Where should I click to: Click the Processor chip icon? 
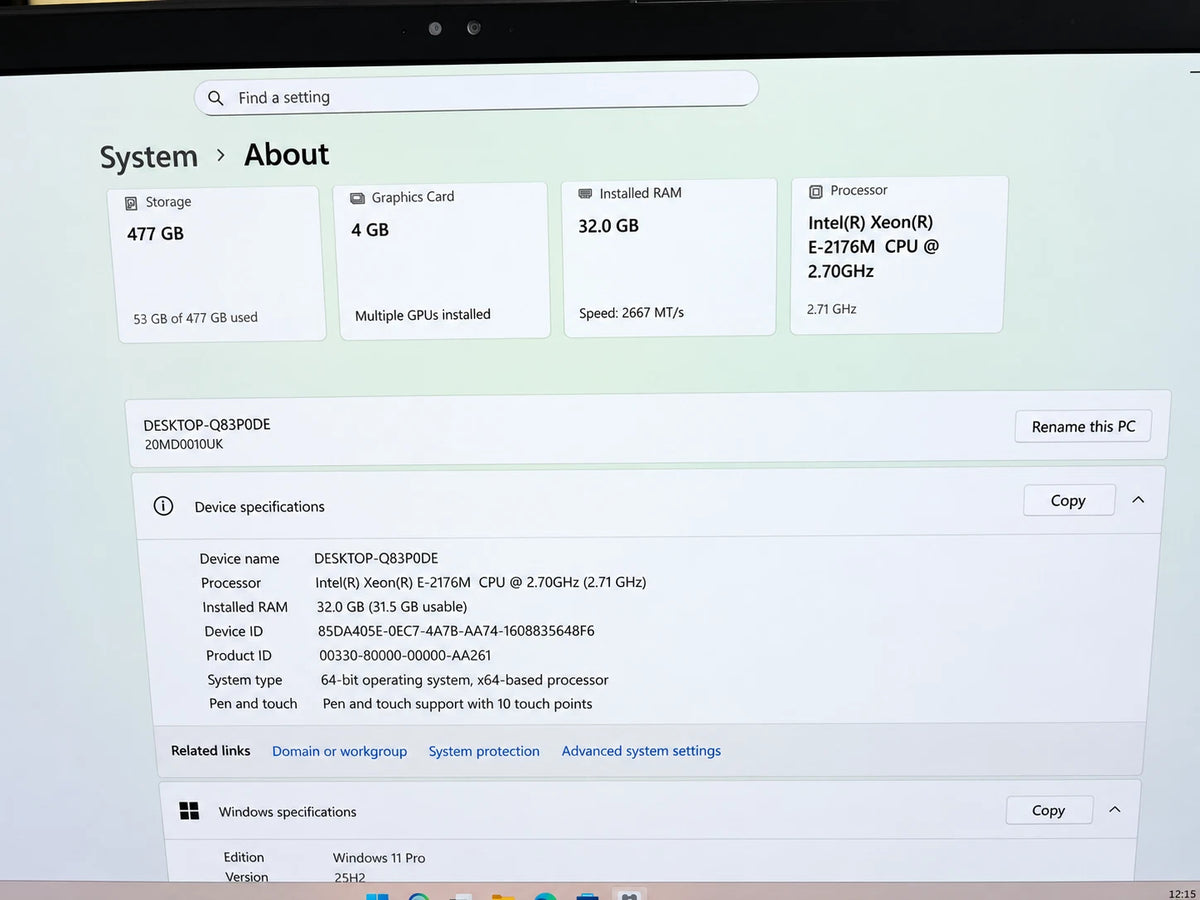click(815, 191)
